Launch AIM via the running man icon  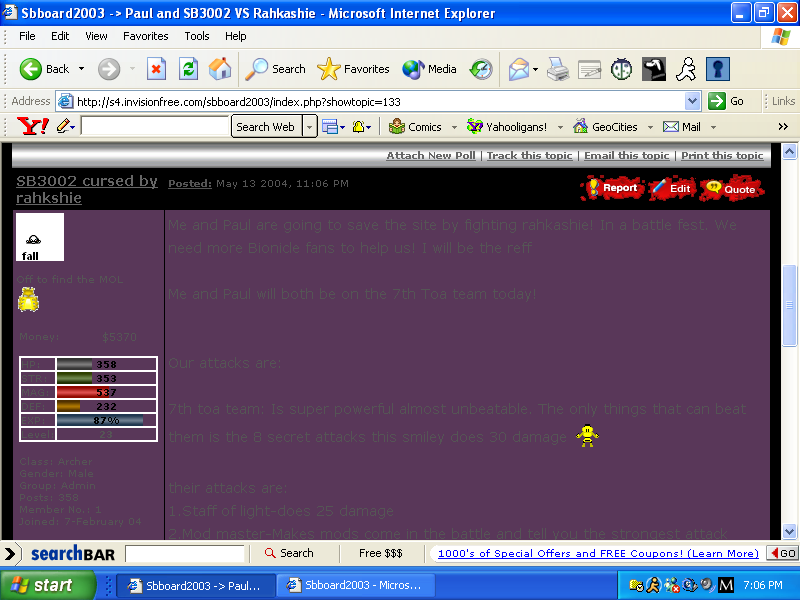[x=685, y=69]
